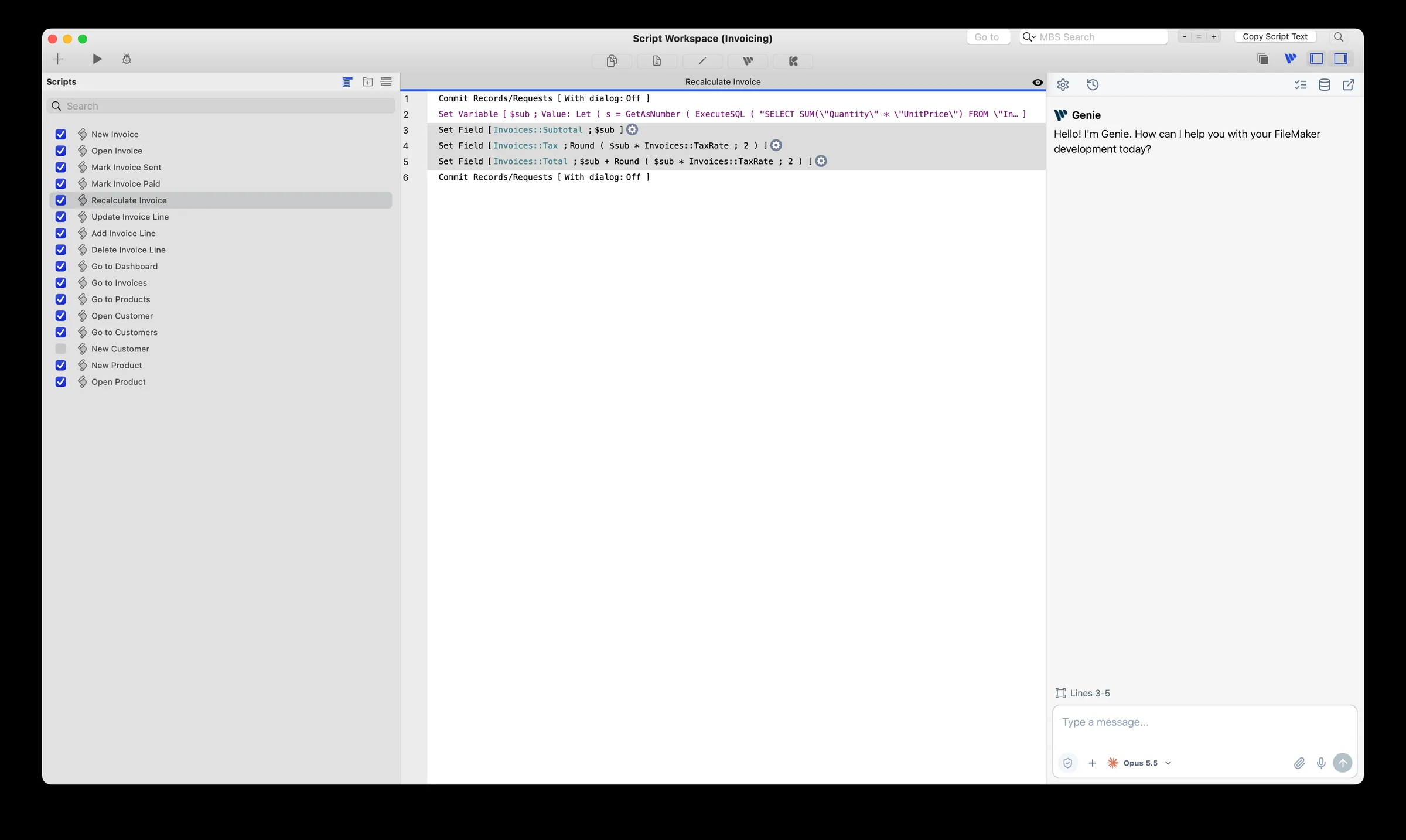Run the script with the play button
This screenshot has height=840, width=1406.
tap(97, 59)
